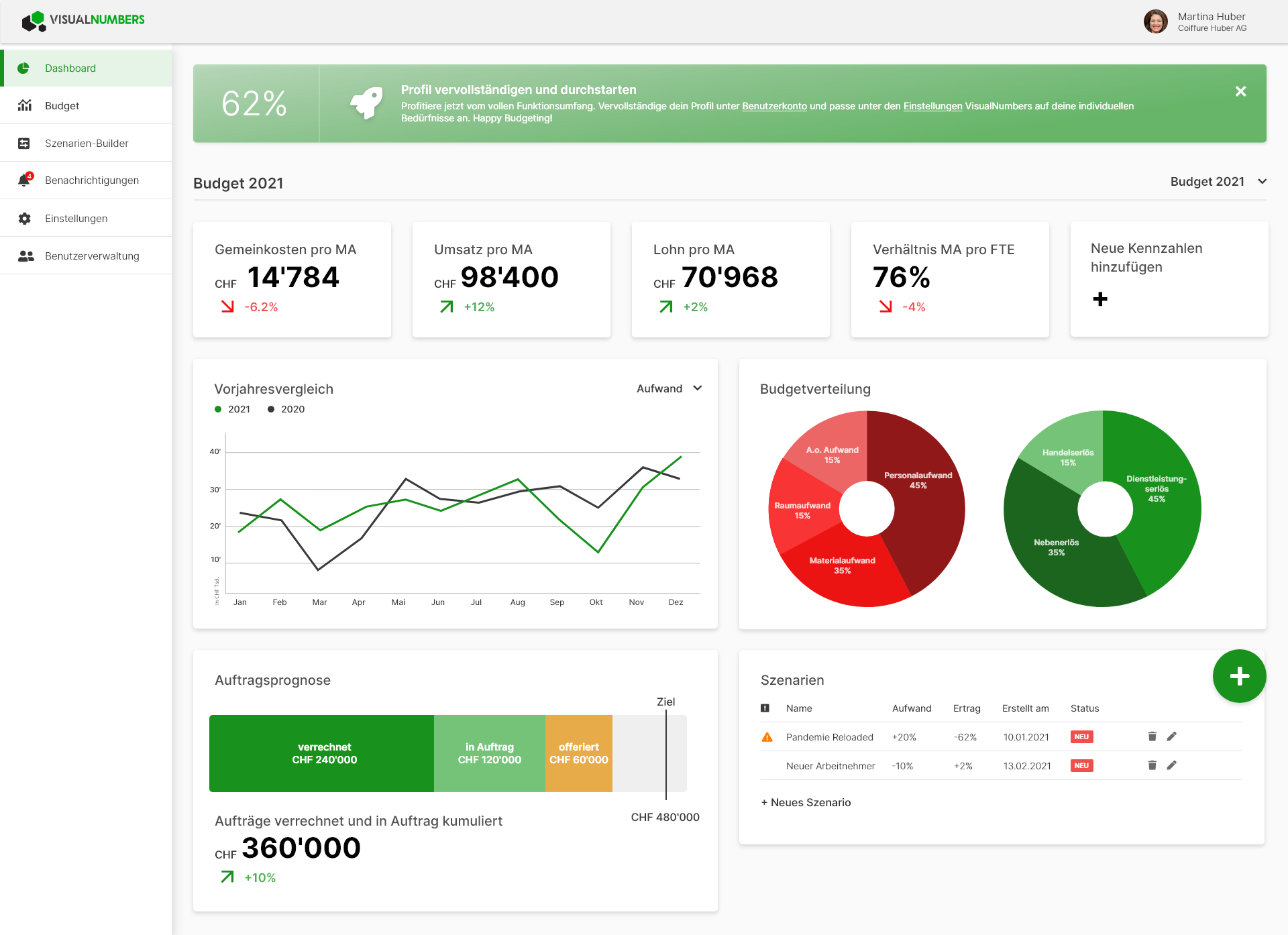Click the rocket icon in banner
This screenshot has width=1288, height=935.
tap(366, 103)
